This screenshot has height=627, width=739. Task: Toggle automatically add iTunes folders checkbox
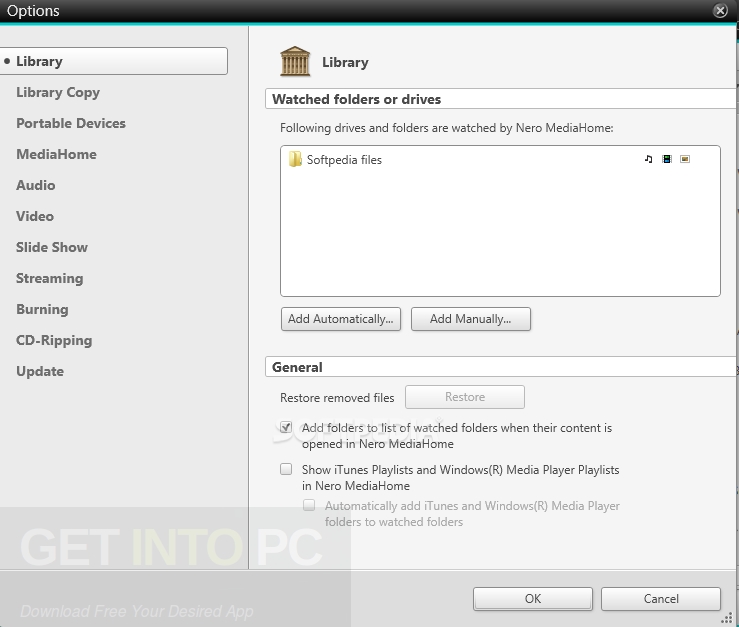310,506
